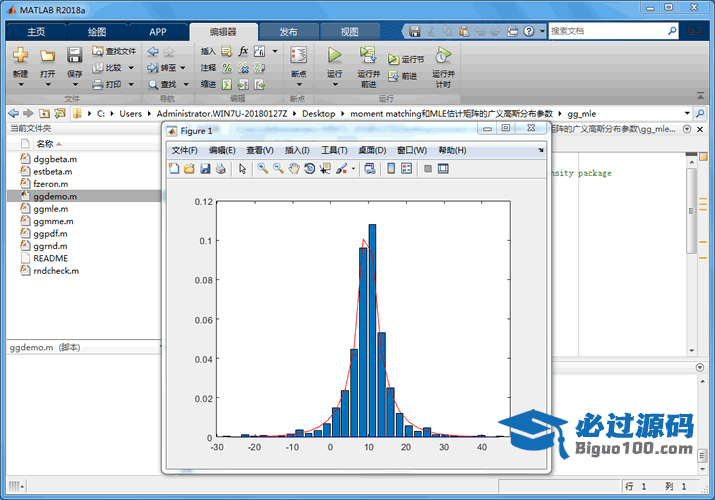Screen dimensions: 715x500
Task: Click the Run Section (运行节) button
Action: tap(406, 59)
